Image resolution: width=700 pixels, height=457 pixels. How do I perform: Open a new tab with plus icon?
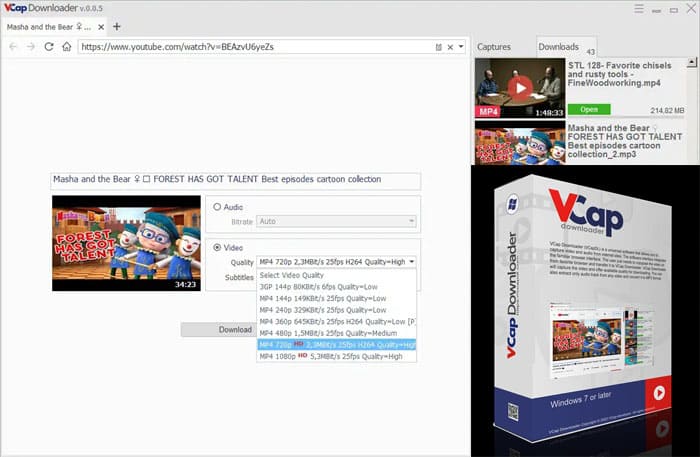[117, 27]
